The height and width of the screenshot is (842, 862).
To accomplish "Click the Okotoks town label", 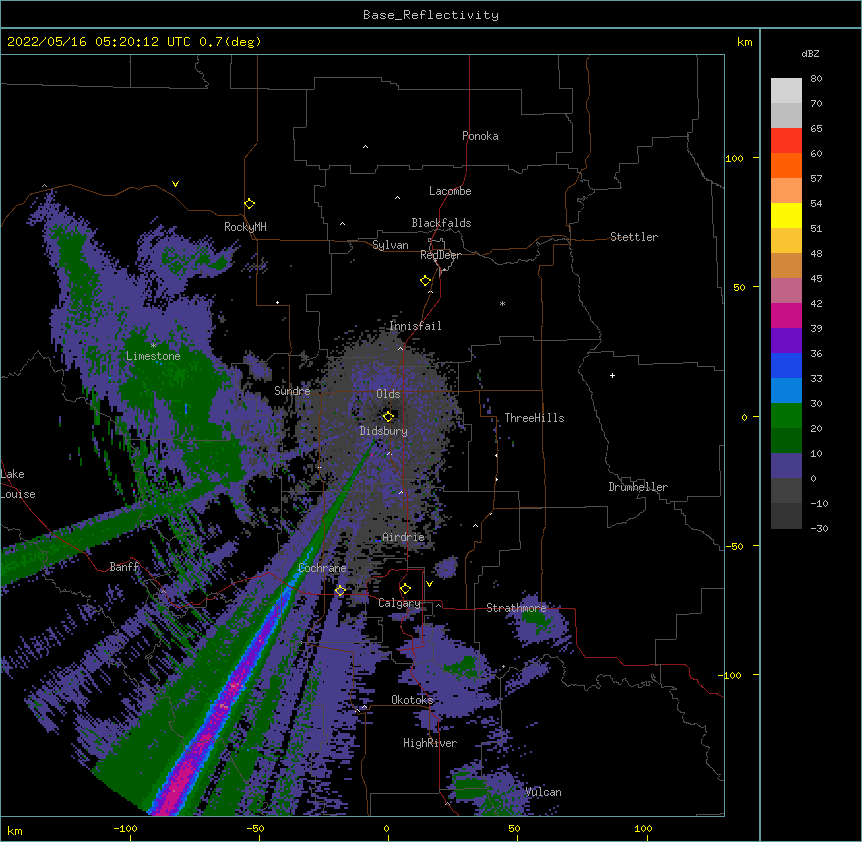I will pos(412,700).
